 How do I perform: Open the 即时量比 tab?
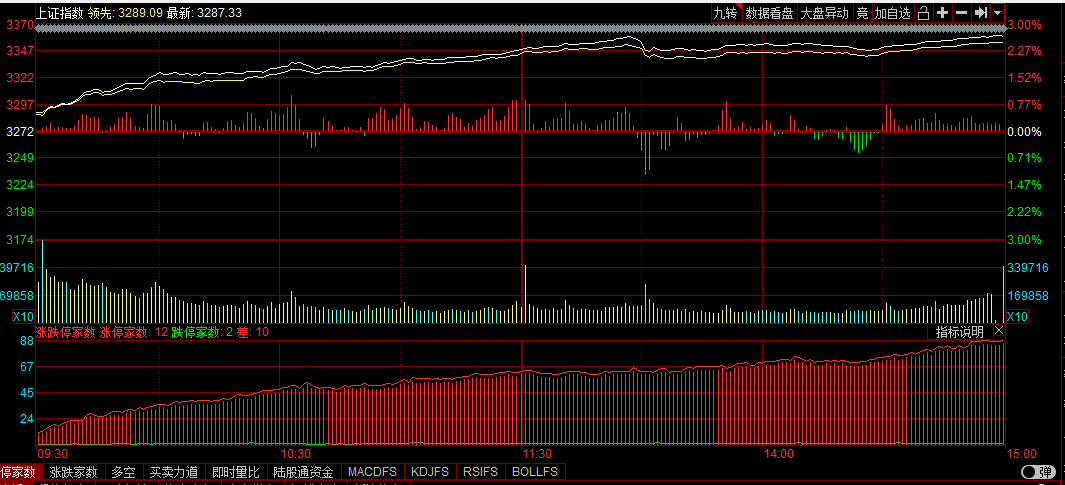click(236, 472)
